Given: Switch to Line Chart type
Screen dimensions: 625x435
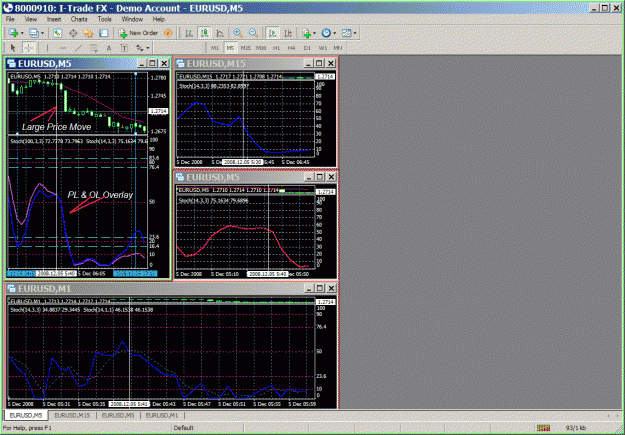Looking at the screenshot, I should [x=220, y=33].
